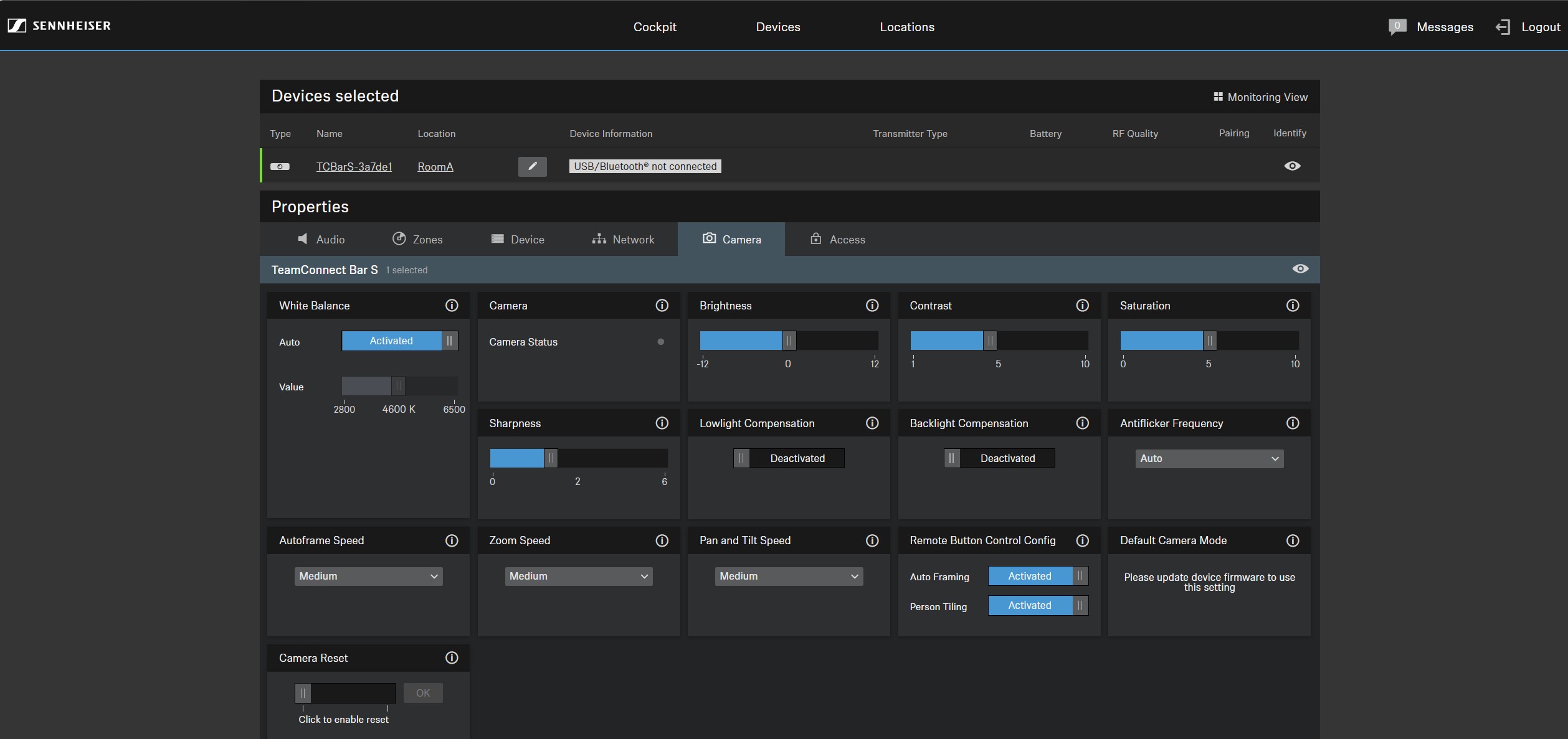
Task: Open Remote Button Control Config info
Action: [1083, 540]
